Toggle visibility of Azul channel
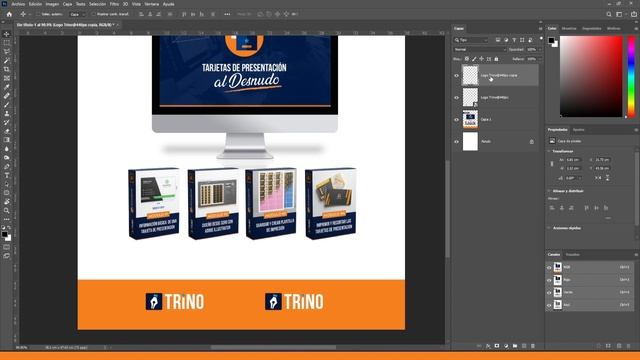Image resolution: width=640 pixels, height=360 pixels. 549,305
